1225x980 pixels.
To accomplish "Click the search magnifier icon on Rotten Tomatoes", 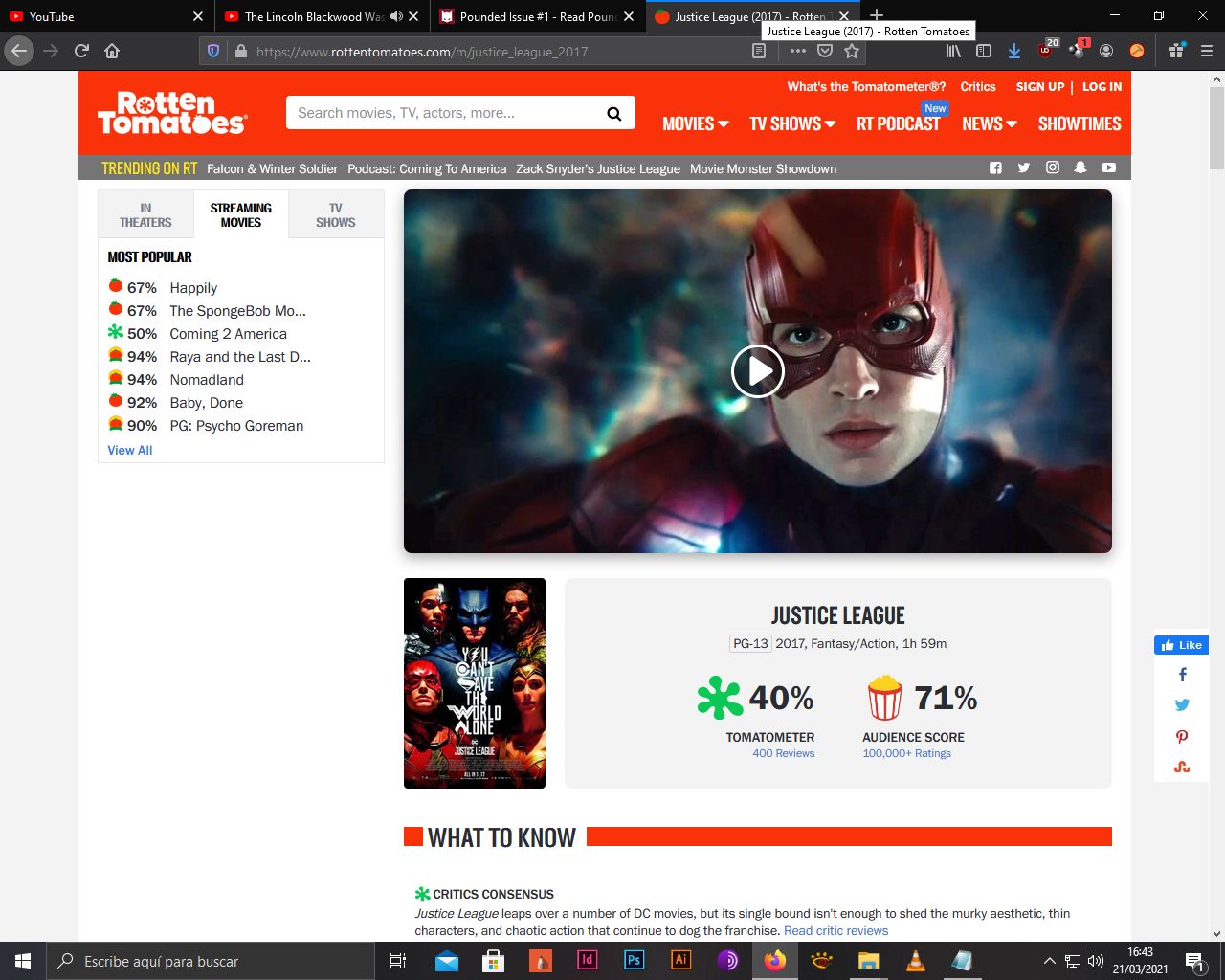I will [614, 114].
